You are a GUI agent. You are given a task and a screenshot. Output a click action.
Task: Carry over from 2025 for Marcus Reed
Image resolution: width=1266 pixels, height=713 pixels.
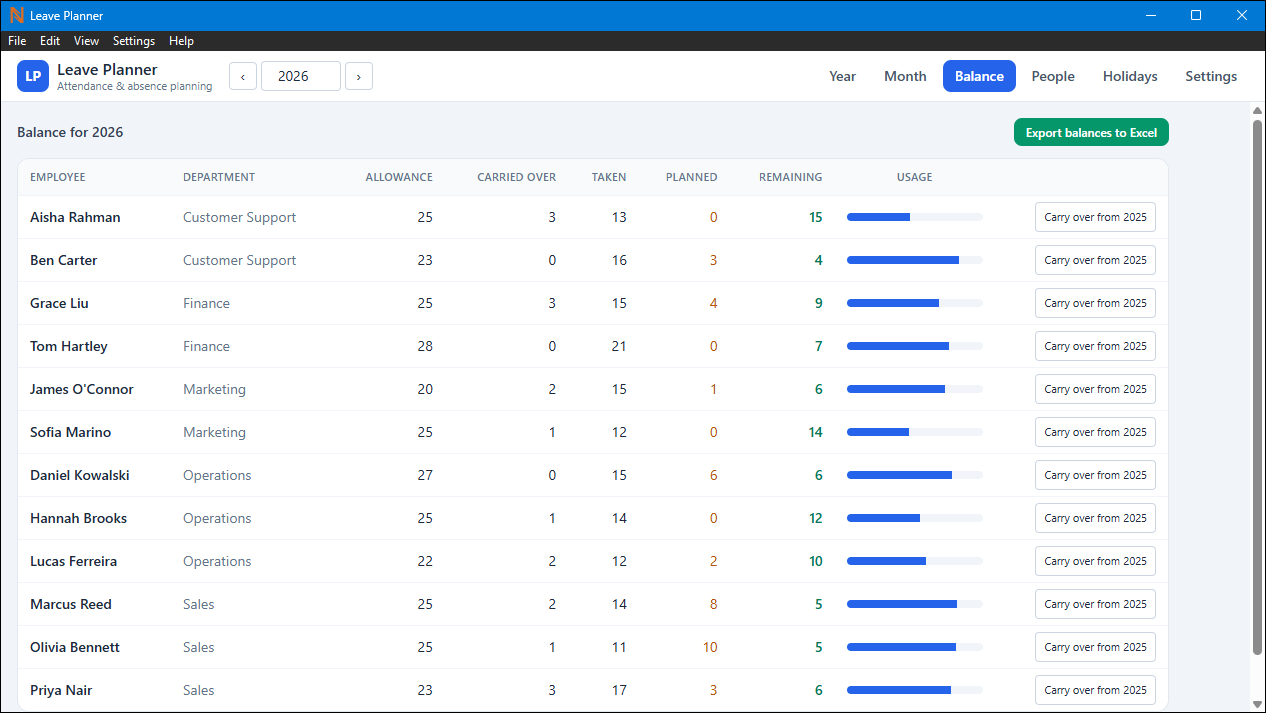pos(1095,604)
